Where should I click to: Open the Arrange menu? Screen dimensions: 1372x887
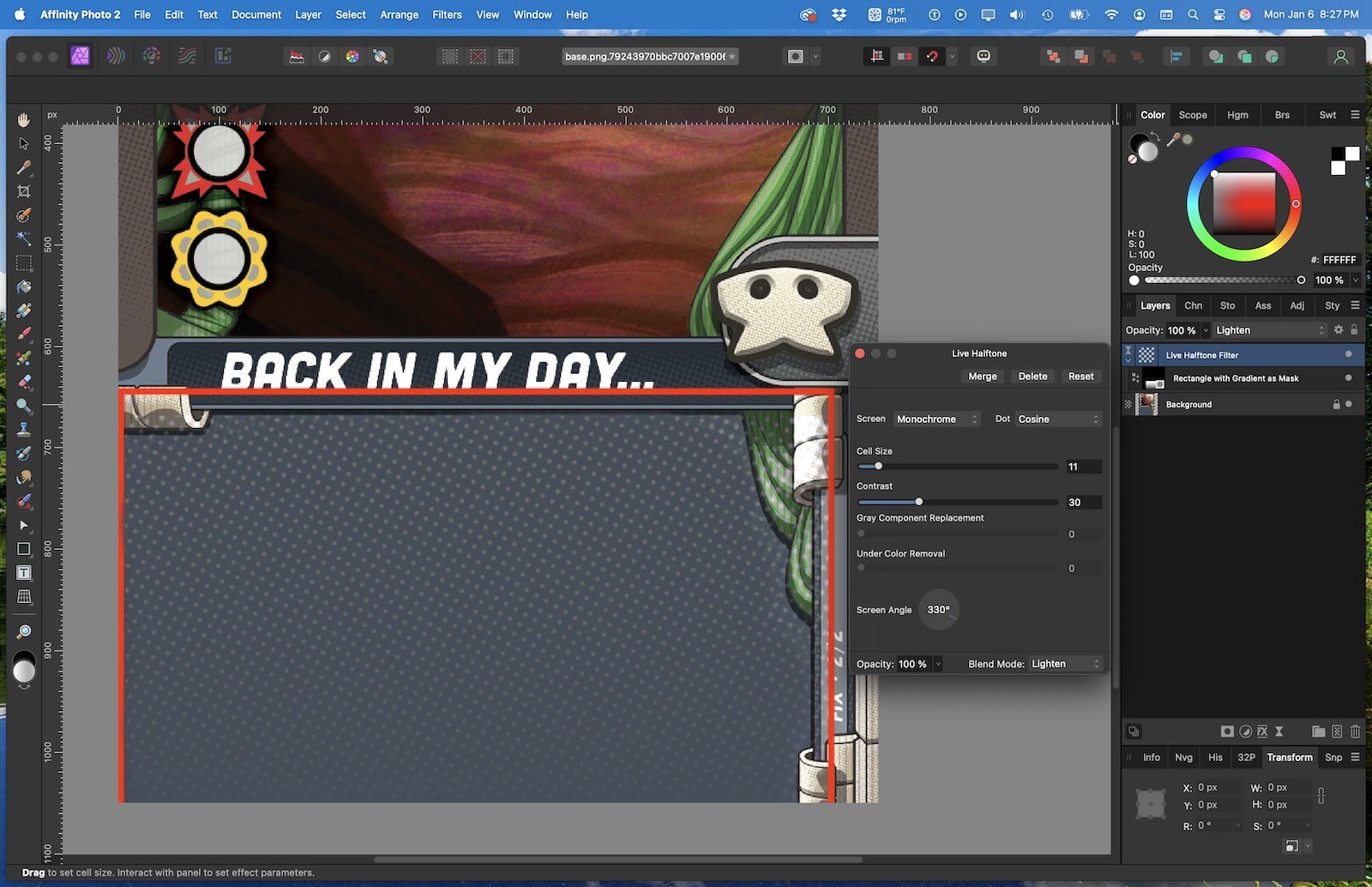click(x=400, y=15)
